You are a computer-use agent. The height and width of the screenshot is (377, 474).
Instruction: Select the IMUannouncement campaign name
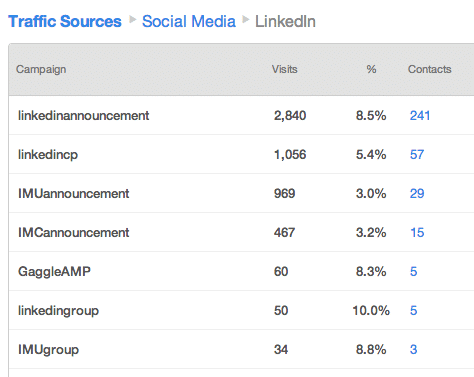coord(73,193)
